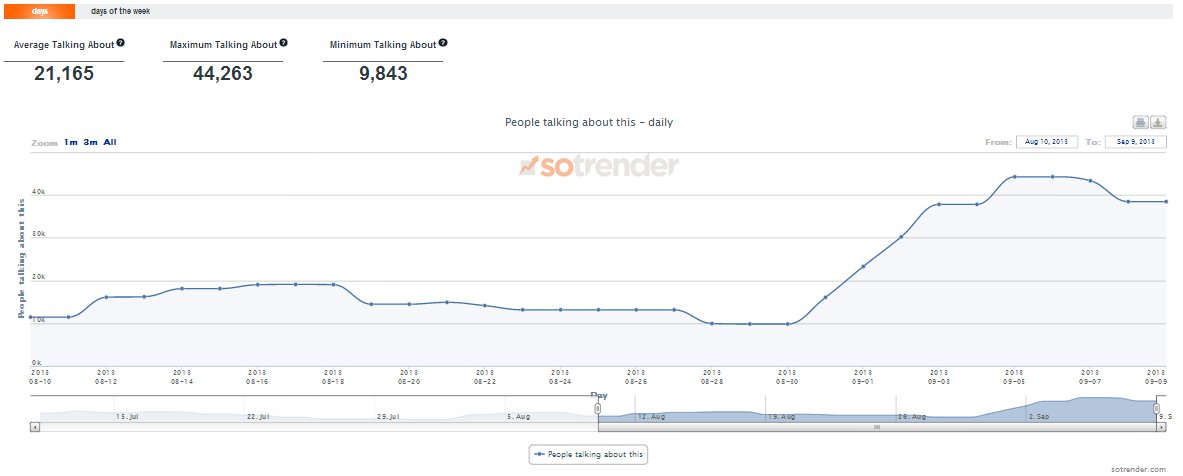Set zoom range to 1m
The width and height of the screenshot is (1183, 476).
(x=71, y=143)
